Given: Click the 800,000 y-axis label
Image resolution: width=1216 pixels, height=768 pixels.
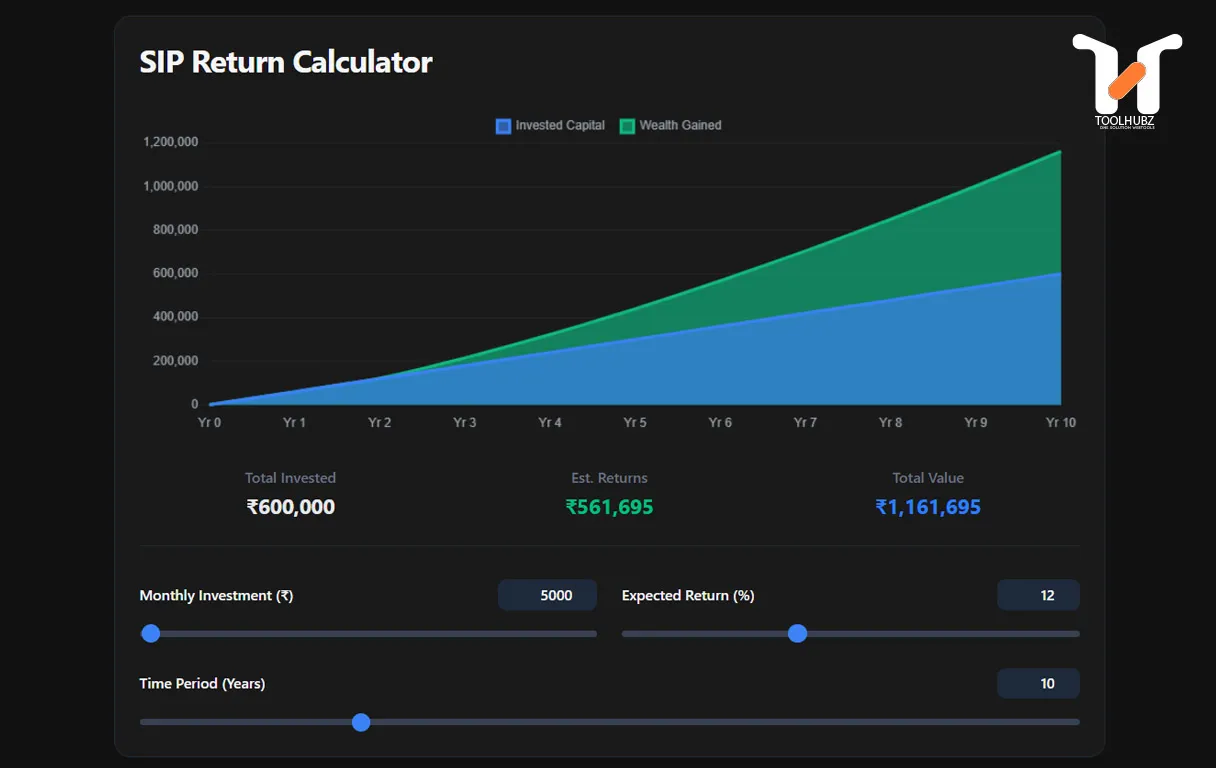Looking at the screenshot, I should 175,230.
